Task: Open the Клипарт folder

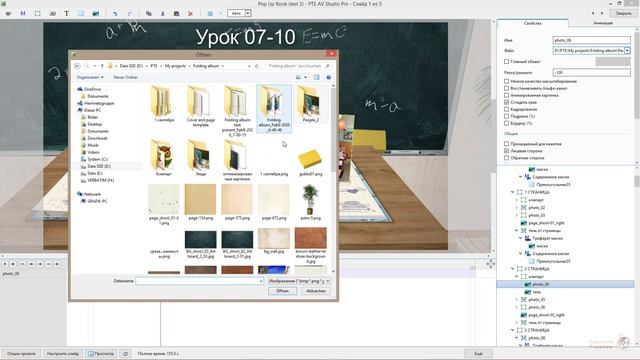Action: click(x=164, y=158)
